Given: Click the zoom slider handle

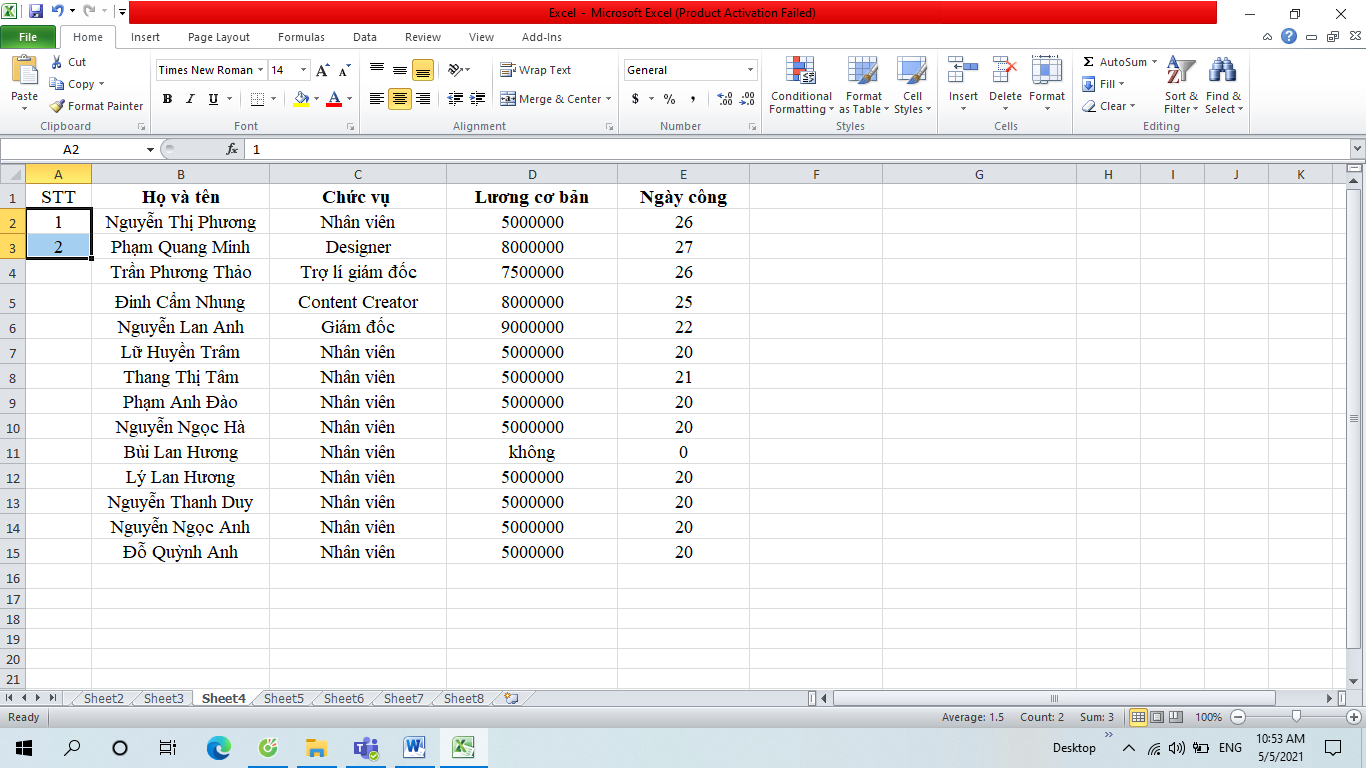Looking at the screenshot, I should [1296, 717].
